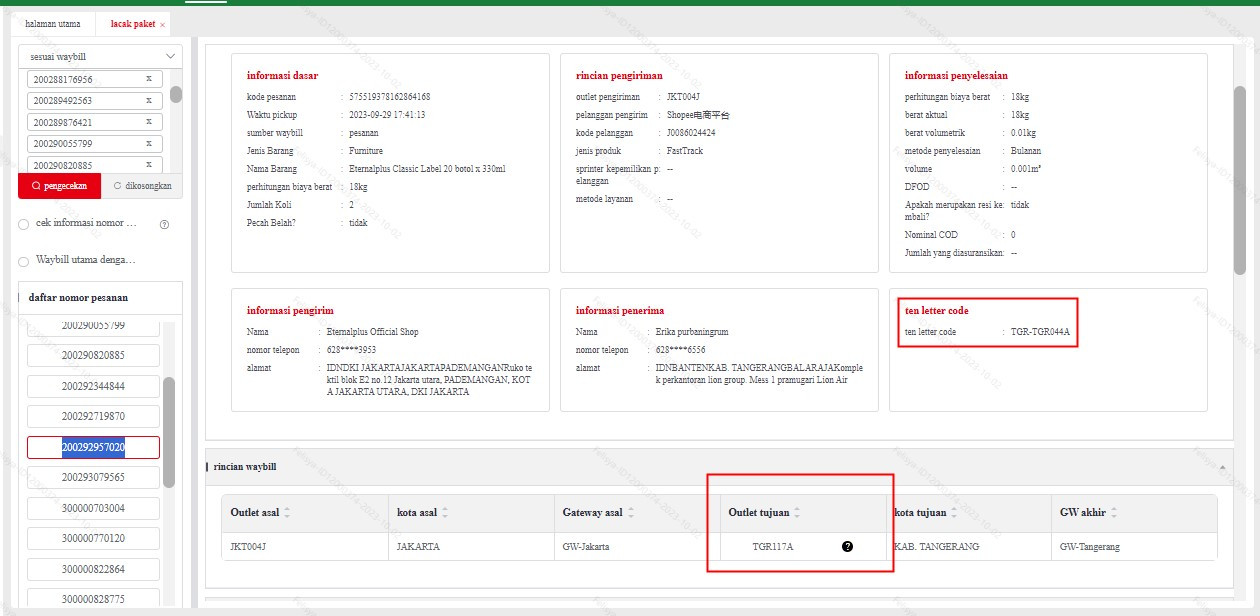
Task: Select order number 200290820885 in the daftar list
Action: point(93,356)
